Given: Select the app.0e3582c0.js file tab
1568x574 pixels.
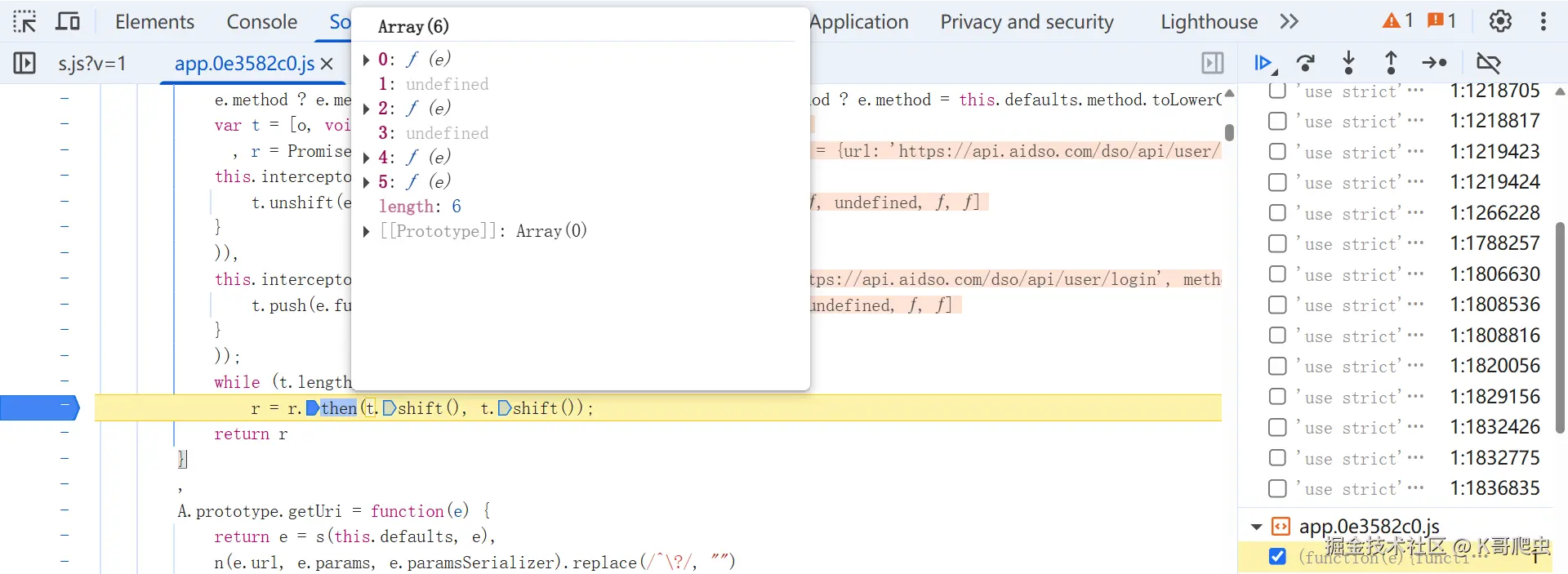Looking at the screenshot, I should coord(244,64).
